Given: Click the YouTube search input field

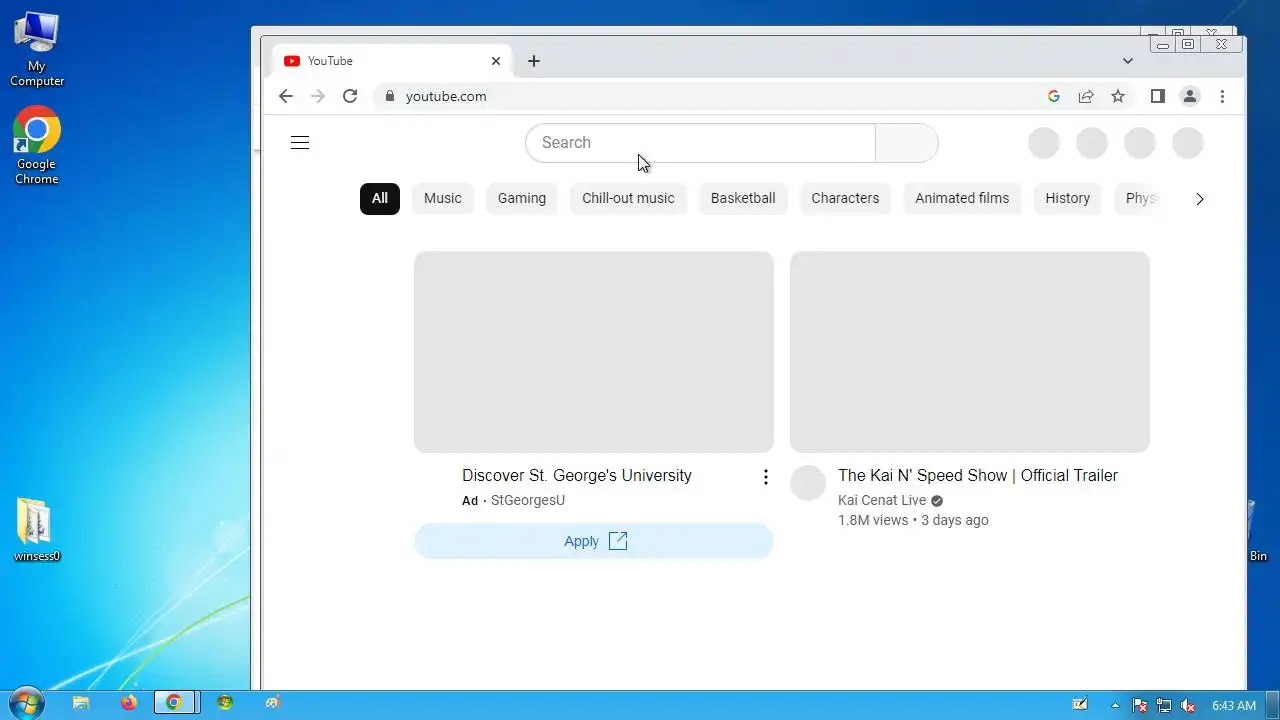Looking at the screenshot, I should (700, 143).
